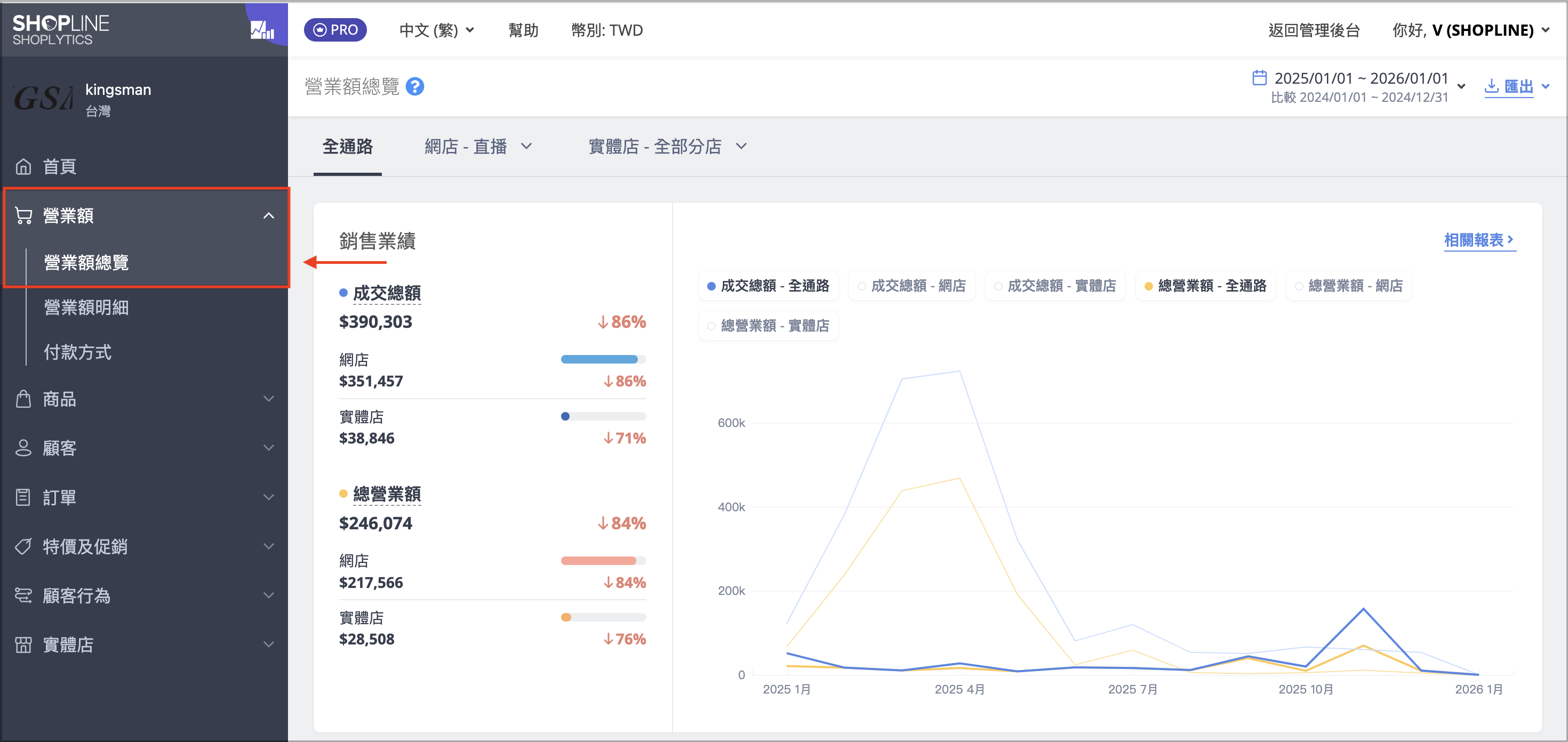
Task: Open the 匯出 export options chevron
Action: 1545,86
